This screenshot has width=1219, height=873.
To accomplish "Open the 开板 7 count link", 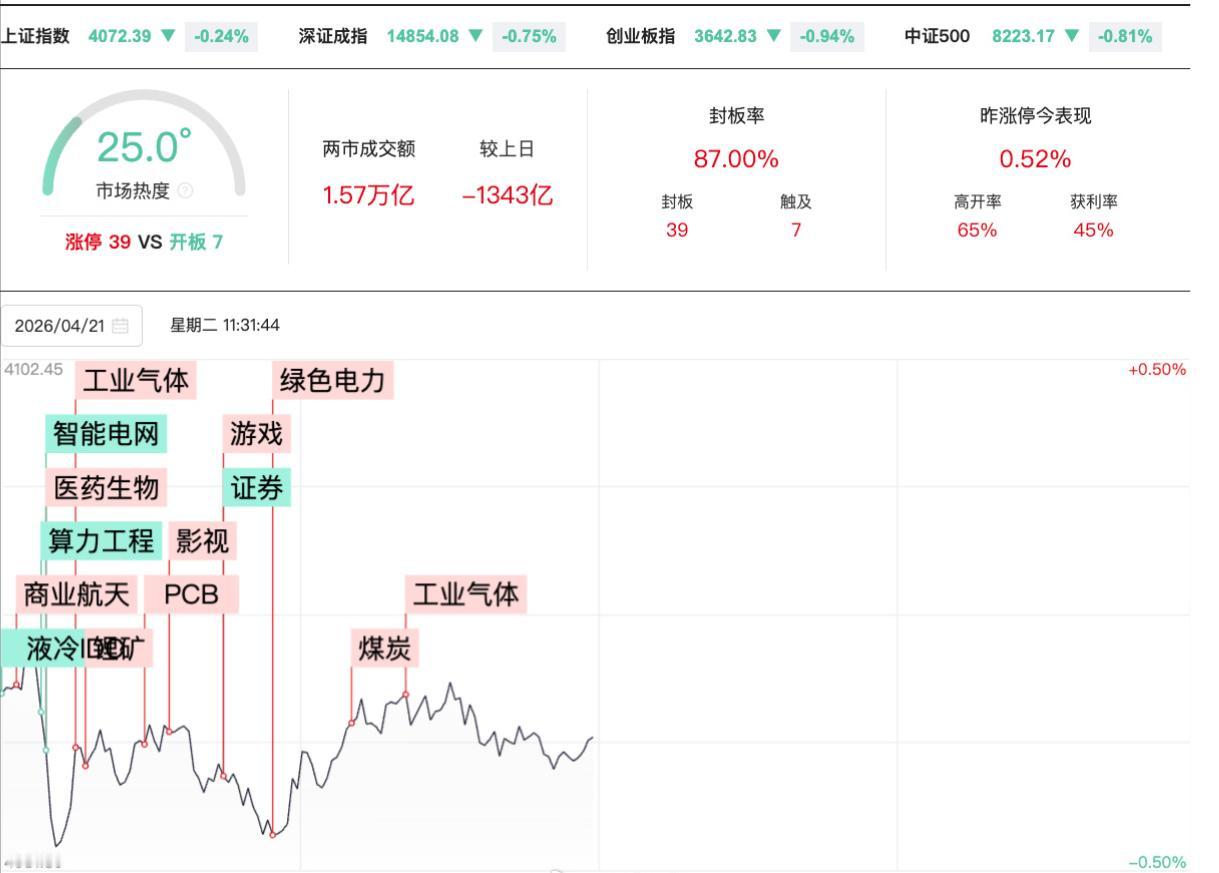I will 195,242.
